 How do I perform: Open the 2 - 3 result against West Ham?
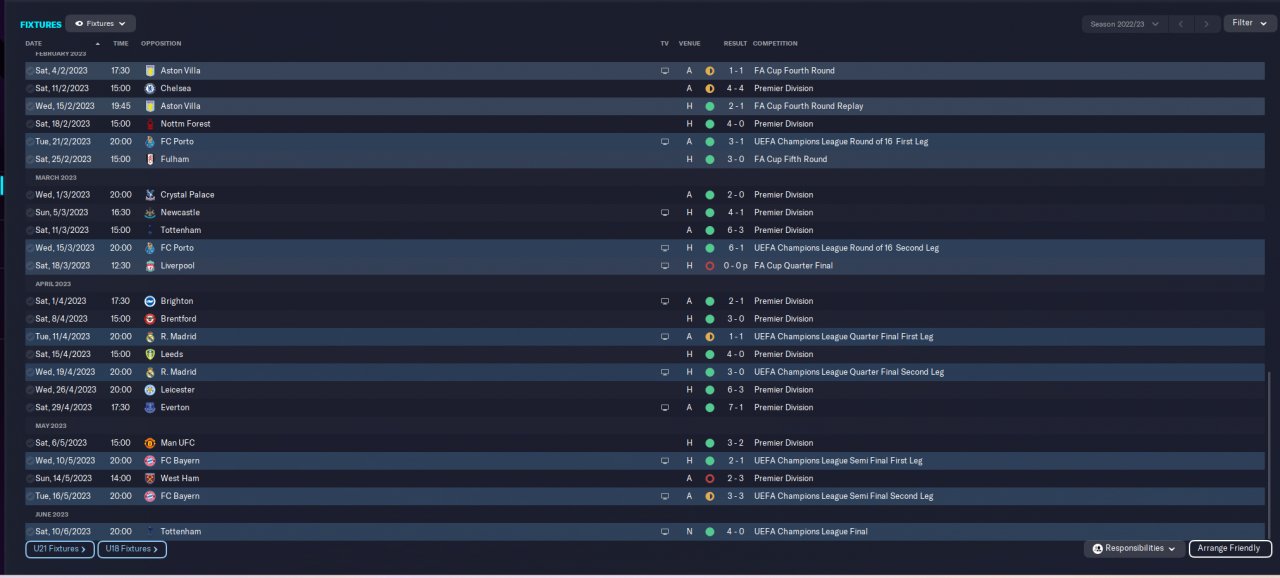[735, 479]
